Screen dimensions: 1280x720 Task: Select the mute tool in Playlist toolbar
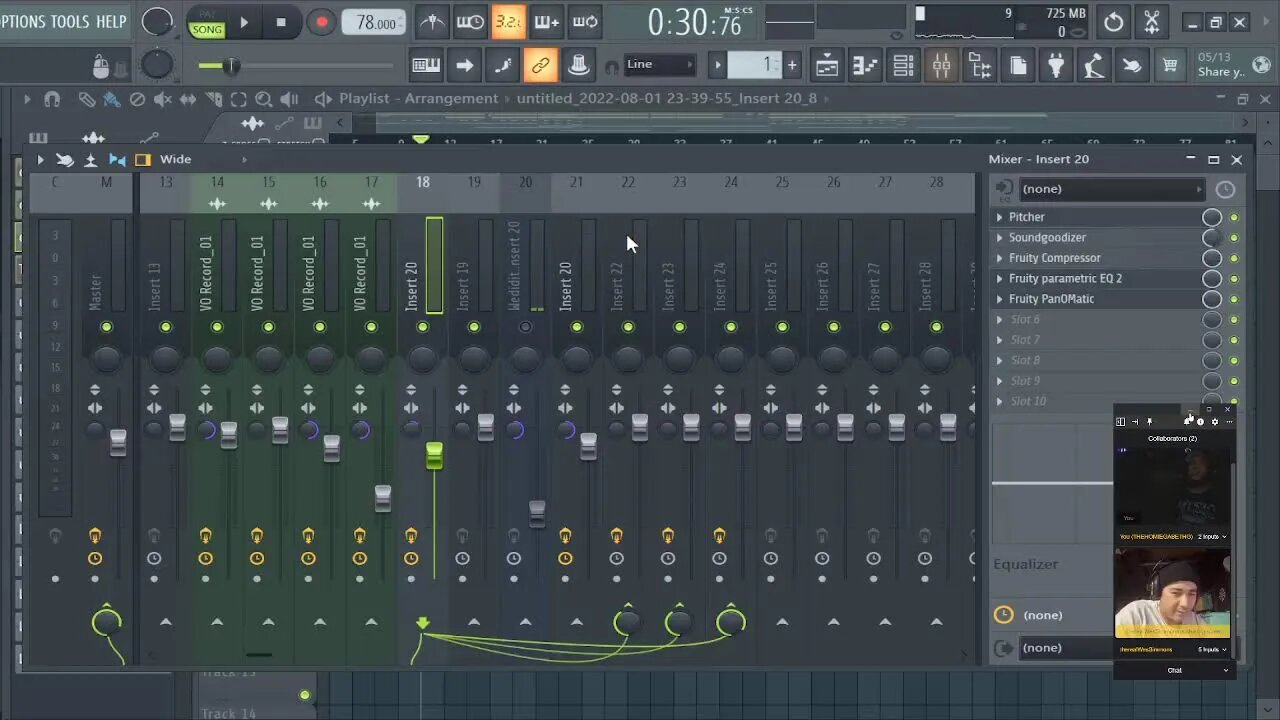[162, 99]
